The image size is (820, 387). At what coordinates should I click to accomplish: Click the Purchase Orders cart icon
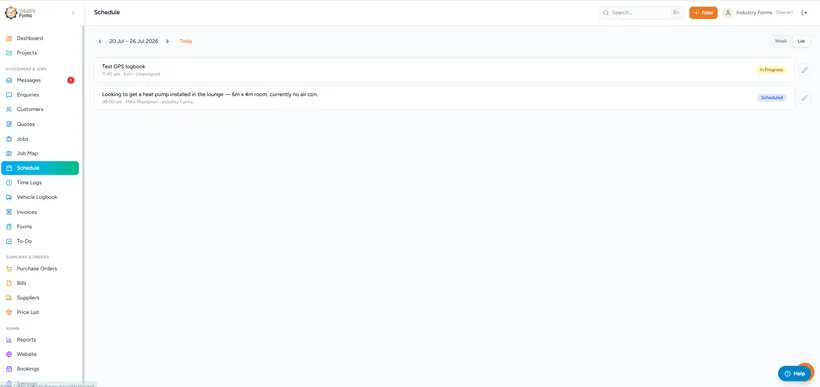(9, 269)
